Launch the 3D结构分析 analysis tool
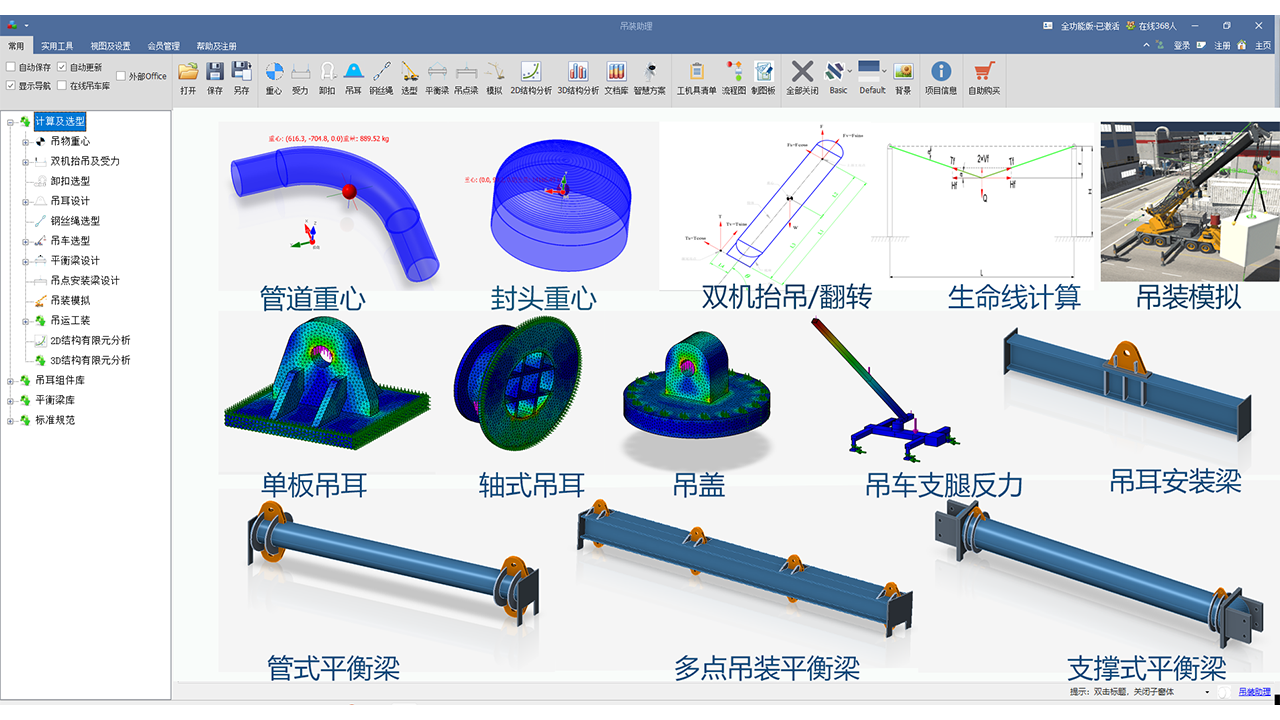Viewport: 1280px width, 720px height. [x=578, y=75]
